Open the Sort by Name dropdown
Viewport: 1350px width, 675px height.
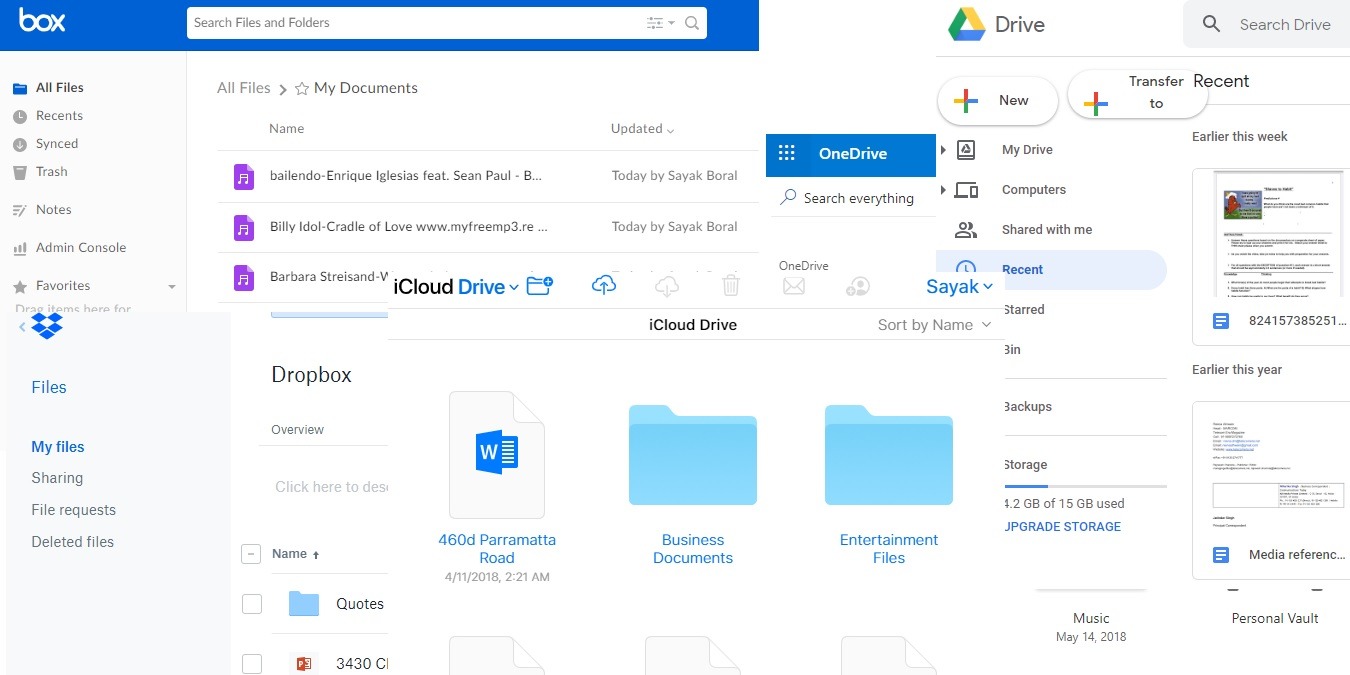click(932, 324)
